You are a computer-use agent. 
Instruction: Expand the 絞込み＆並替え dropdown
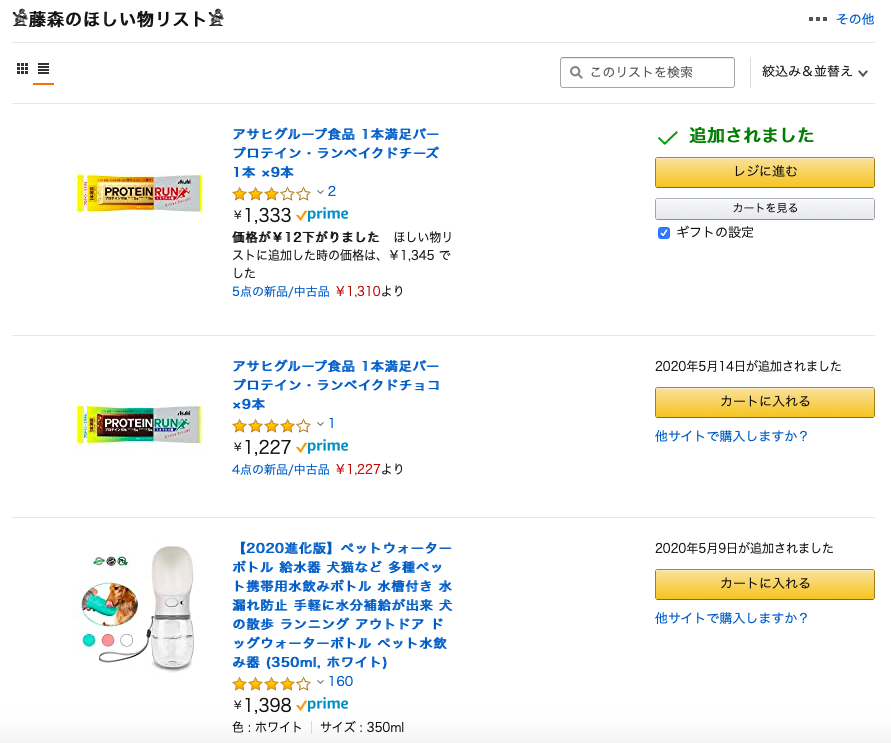point(814,72)
